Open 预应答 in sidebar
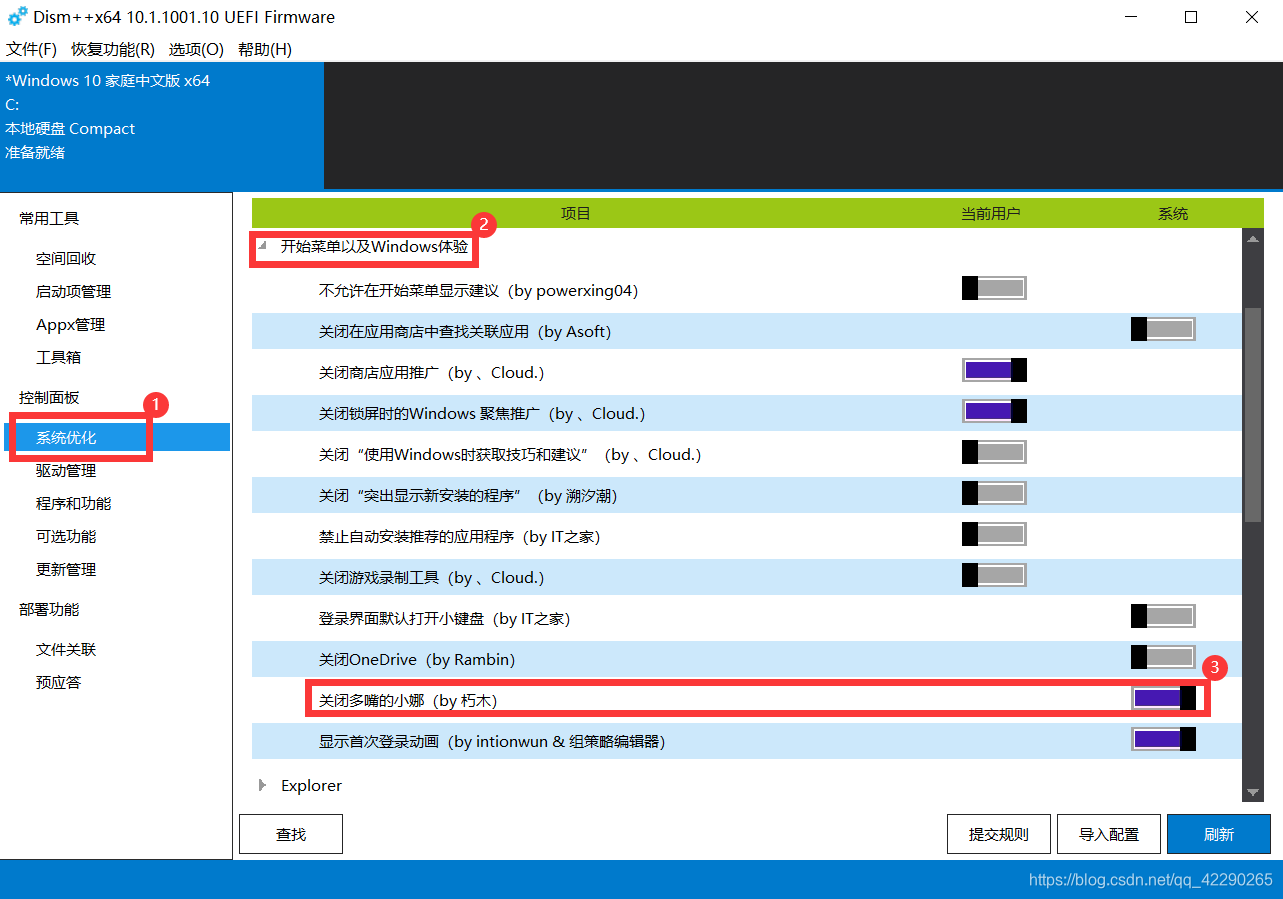Screen dimensions: 1283x899 click(x=58, y=682)
